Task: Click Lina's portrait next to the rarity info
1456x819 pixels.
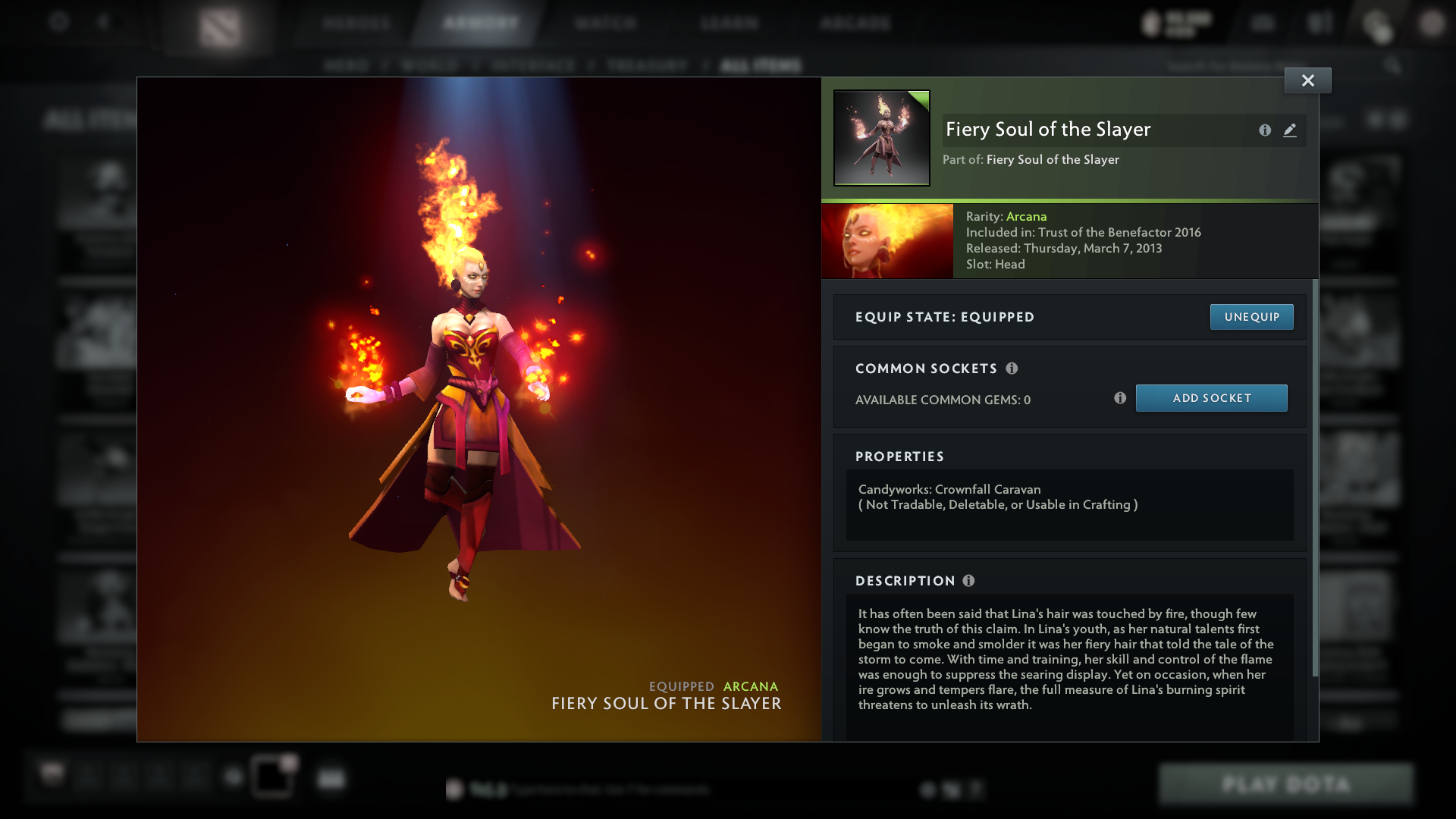Action: (x=887, y=240)
